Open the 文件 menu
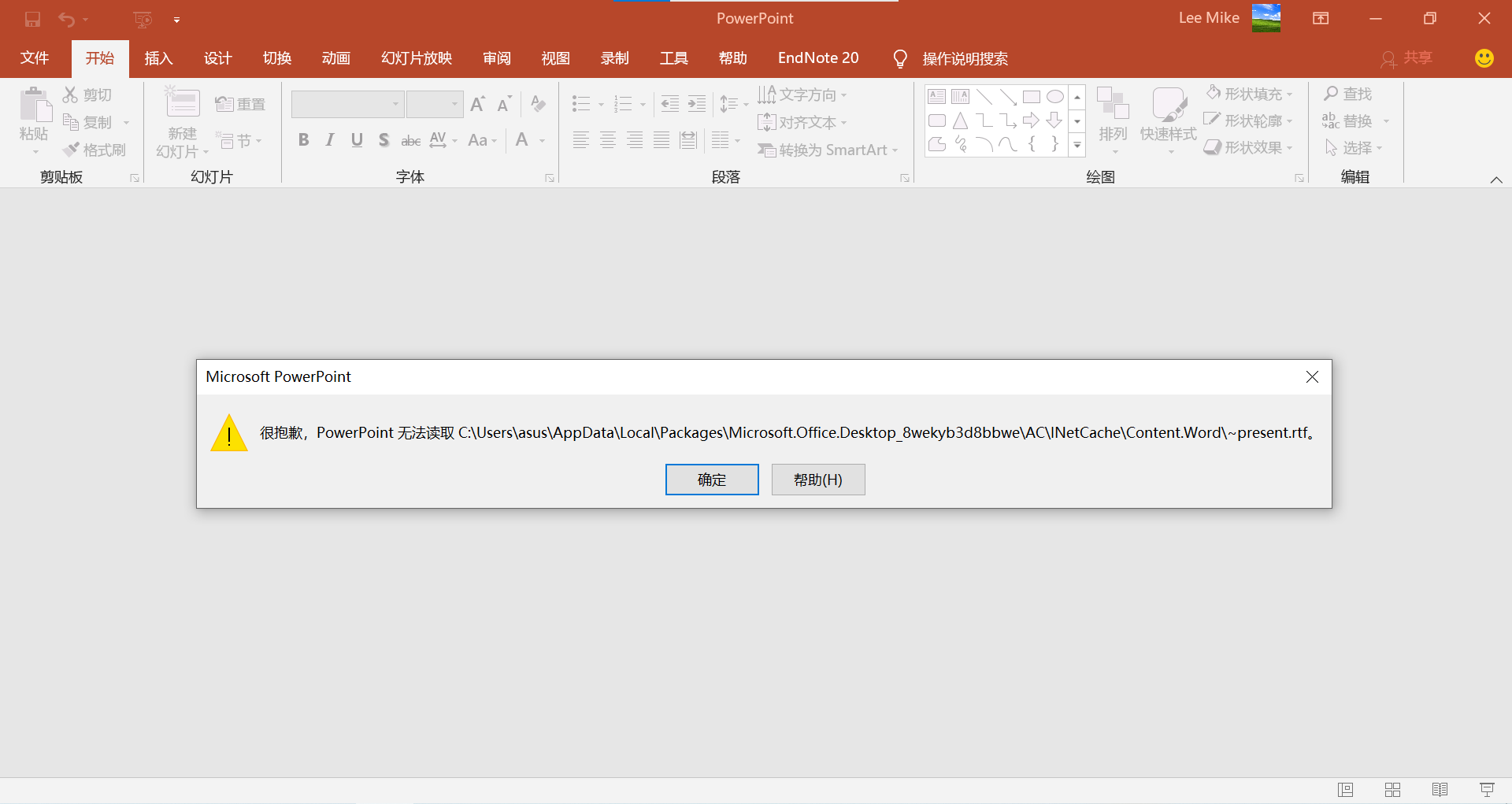 [x=35, y=58]
